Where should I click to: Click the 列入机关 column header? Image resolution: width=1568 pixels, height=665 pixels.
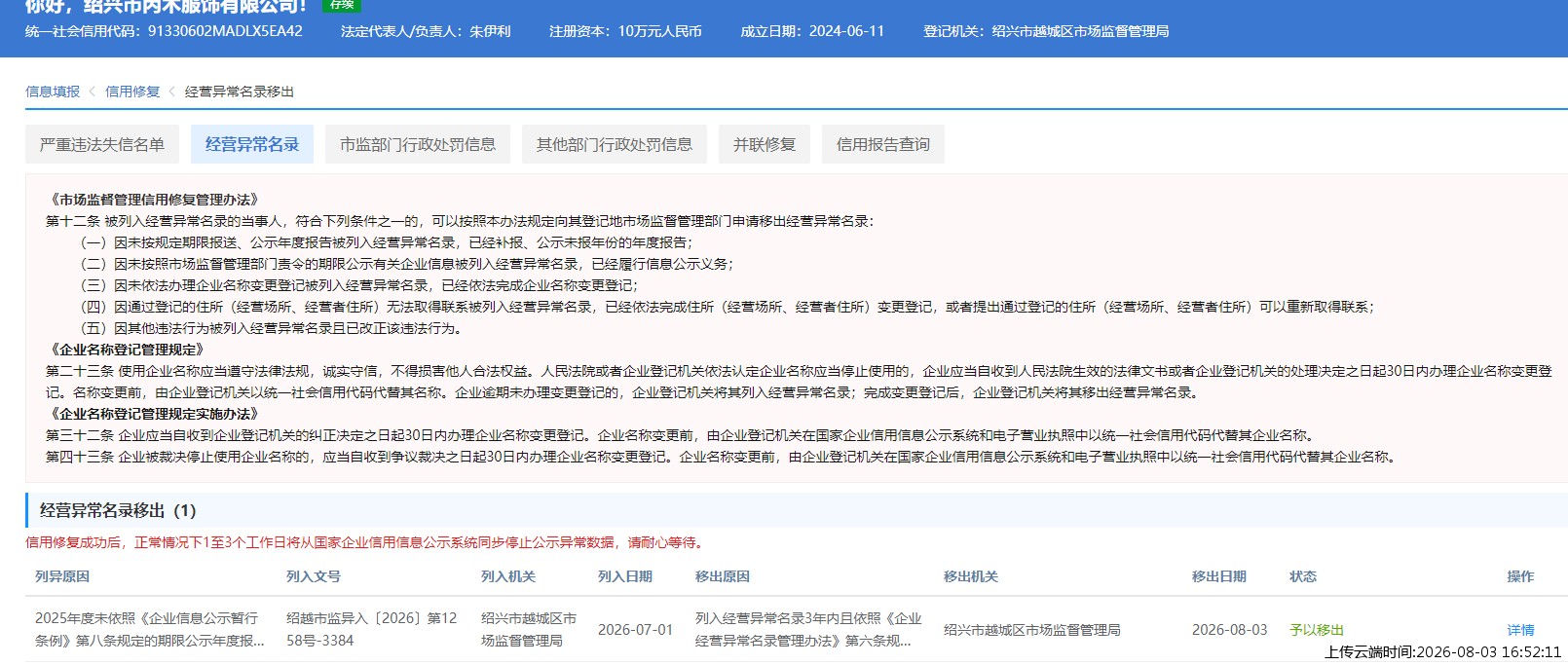point(508,576)
